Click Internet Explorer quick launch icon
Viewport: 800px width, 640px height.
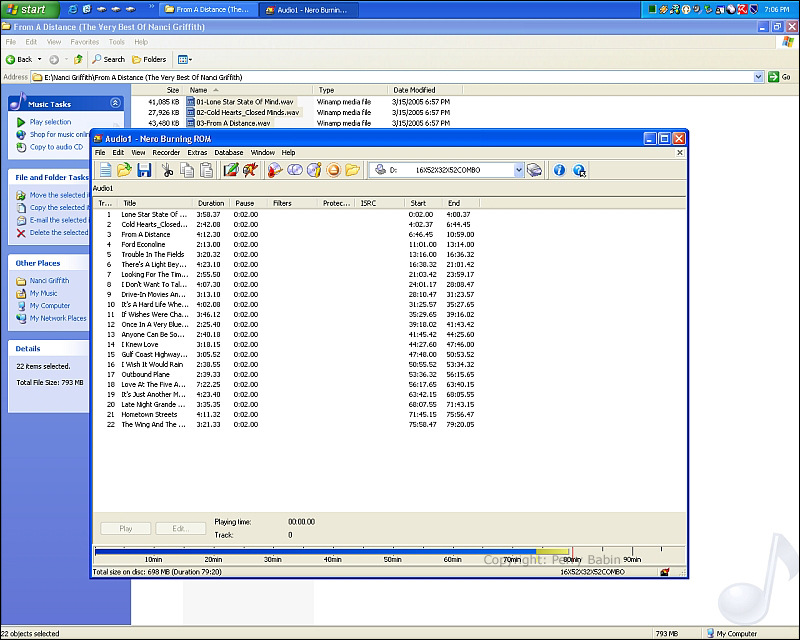pyautogui.click(x=73, y=9)
